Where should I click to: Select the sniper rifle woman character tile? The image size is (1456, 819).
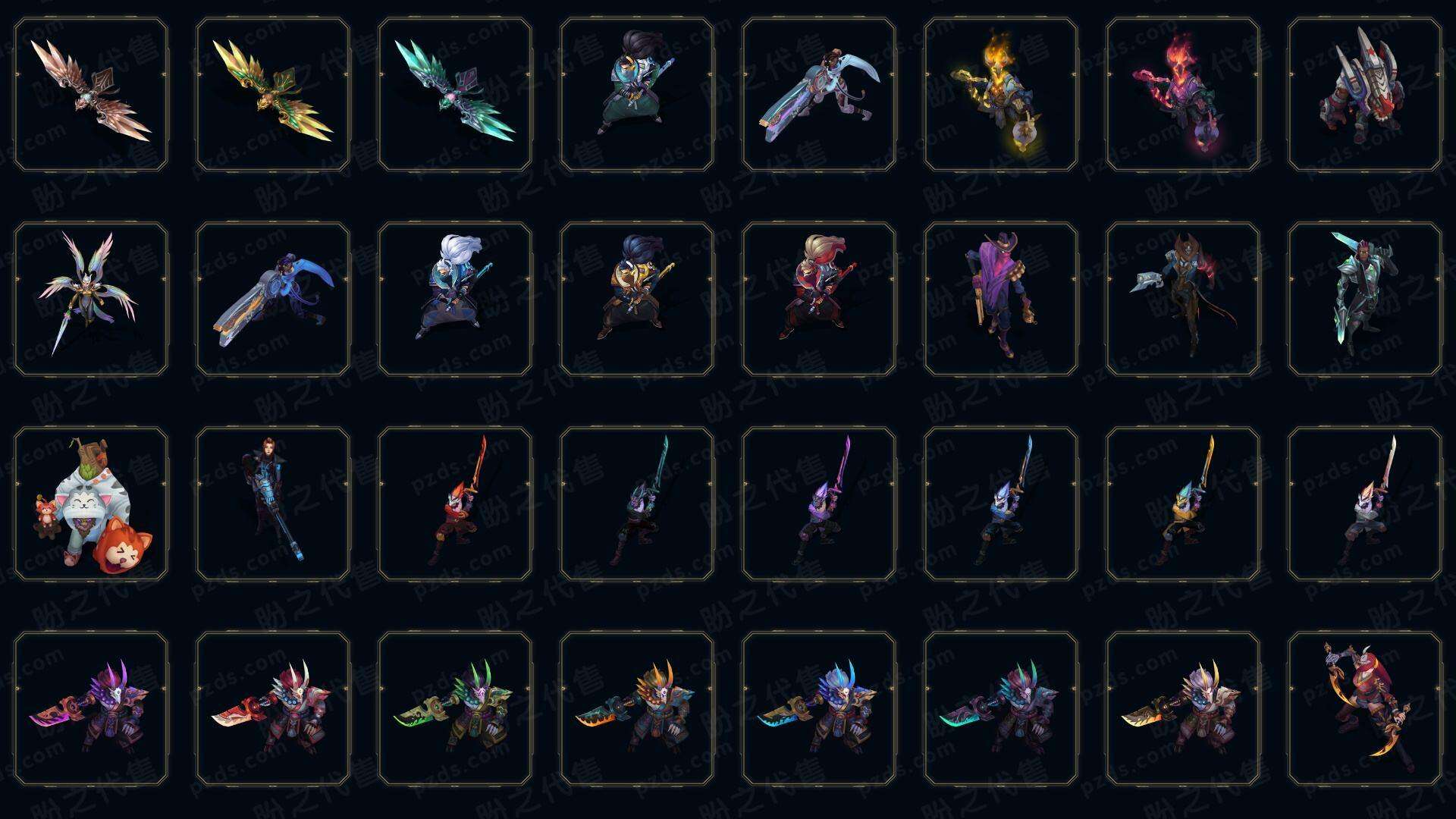tap(273, 504)
